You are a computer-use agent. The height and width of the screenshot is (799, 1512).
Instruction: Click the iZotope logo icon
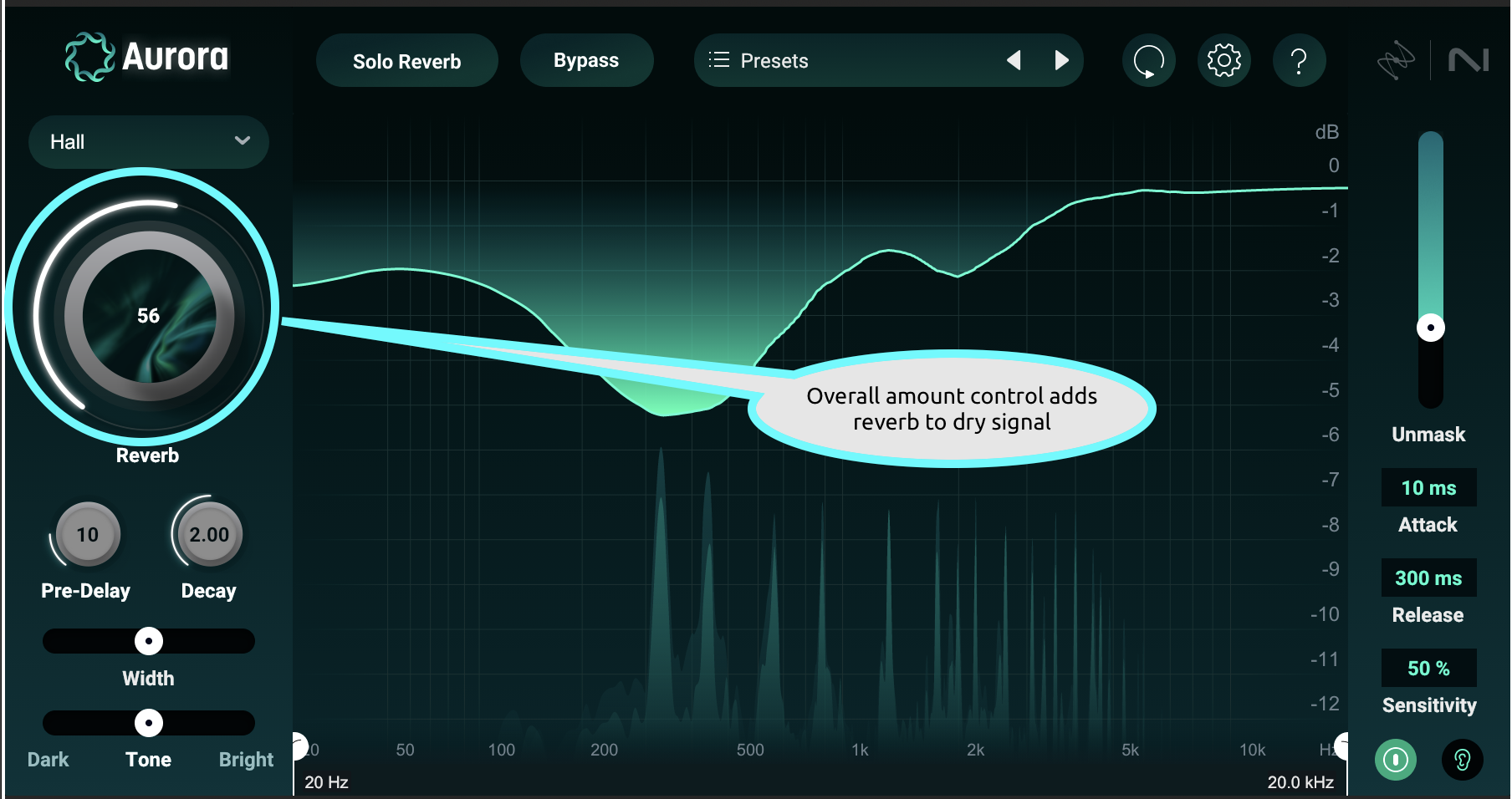(x=1396, y=60)
